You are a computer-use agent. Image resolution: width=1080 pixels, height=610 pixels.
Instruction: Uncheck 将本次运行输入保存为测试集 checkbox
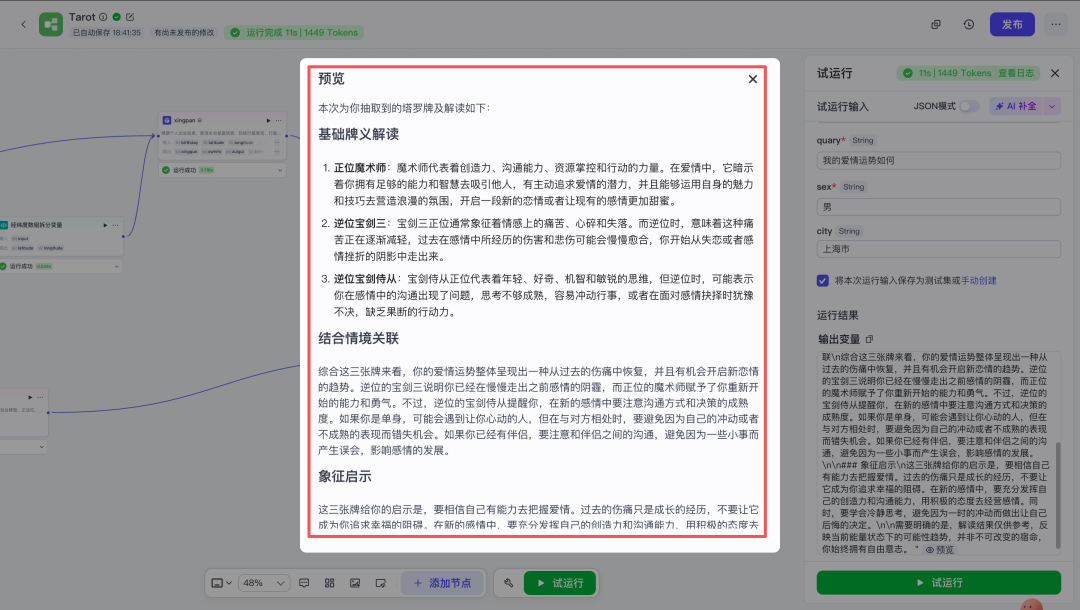pos(823,281)
